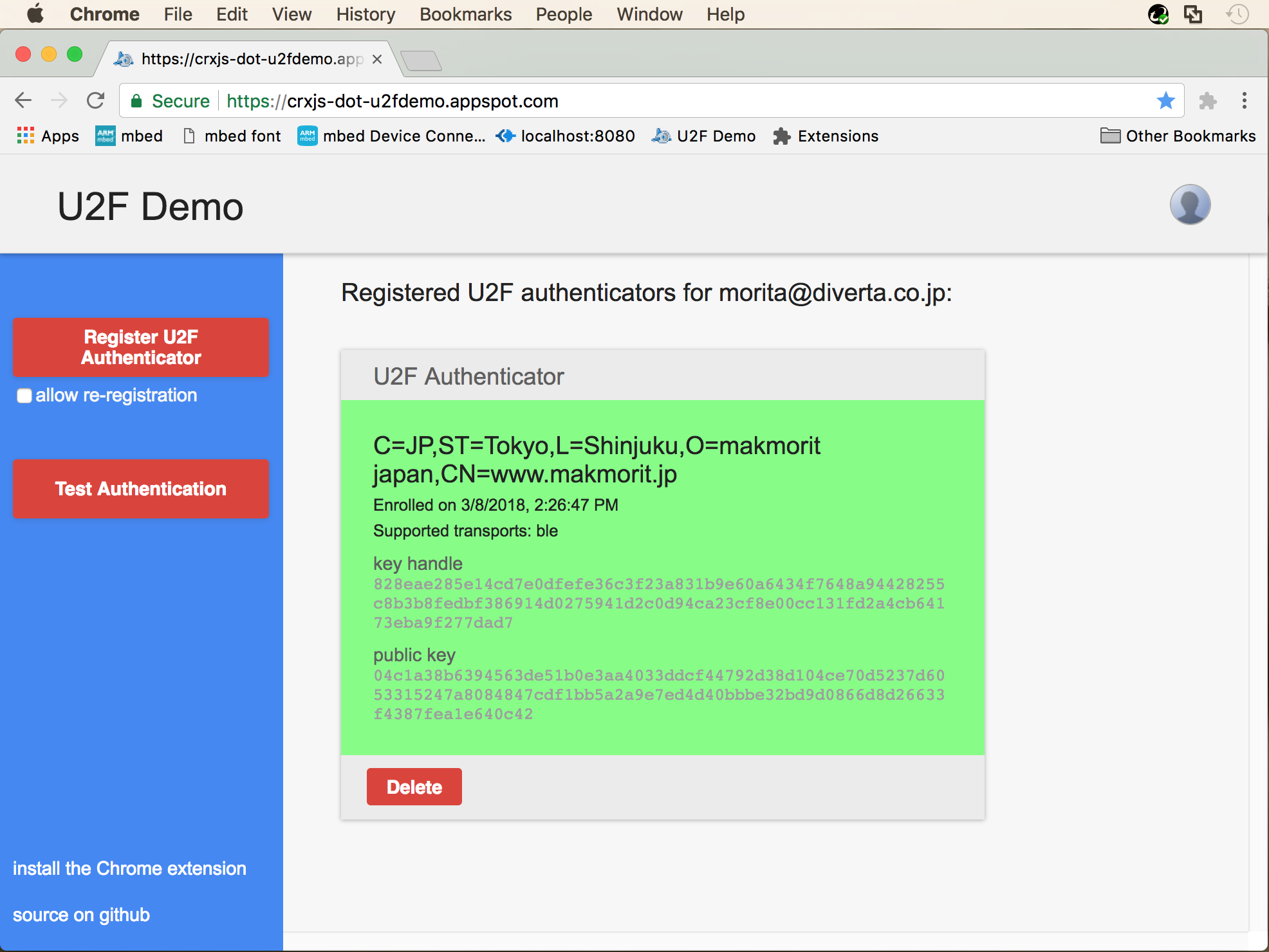The image size is (1269, 952).
Task: Open the Bookmarks menu
Action: [x=465, y=14]
